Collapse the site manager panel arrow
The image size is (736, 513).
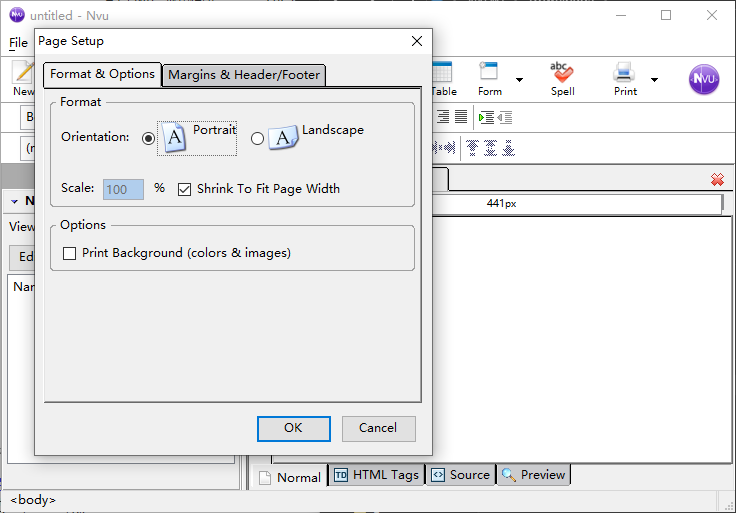[15, 201]
